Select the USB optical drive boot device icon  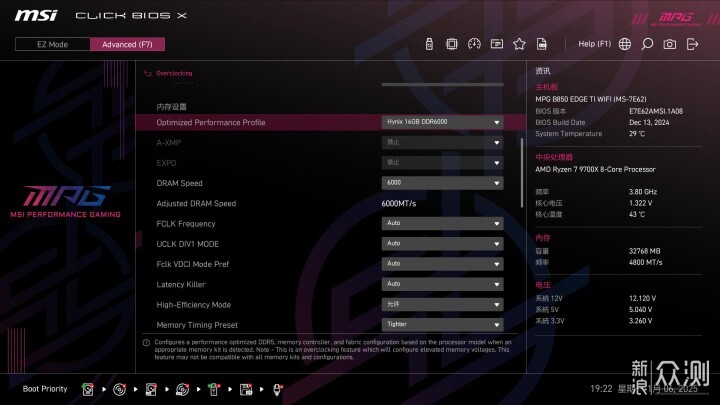point(183,389)
